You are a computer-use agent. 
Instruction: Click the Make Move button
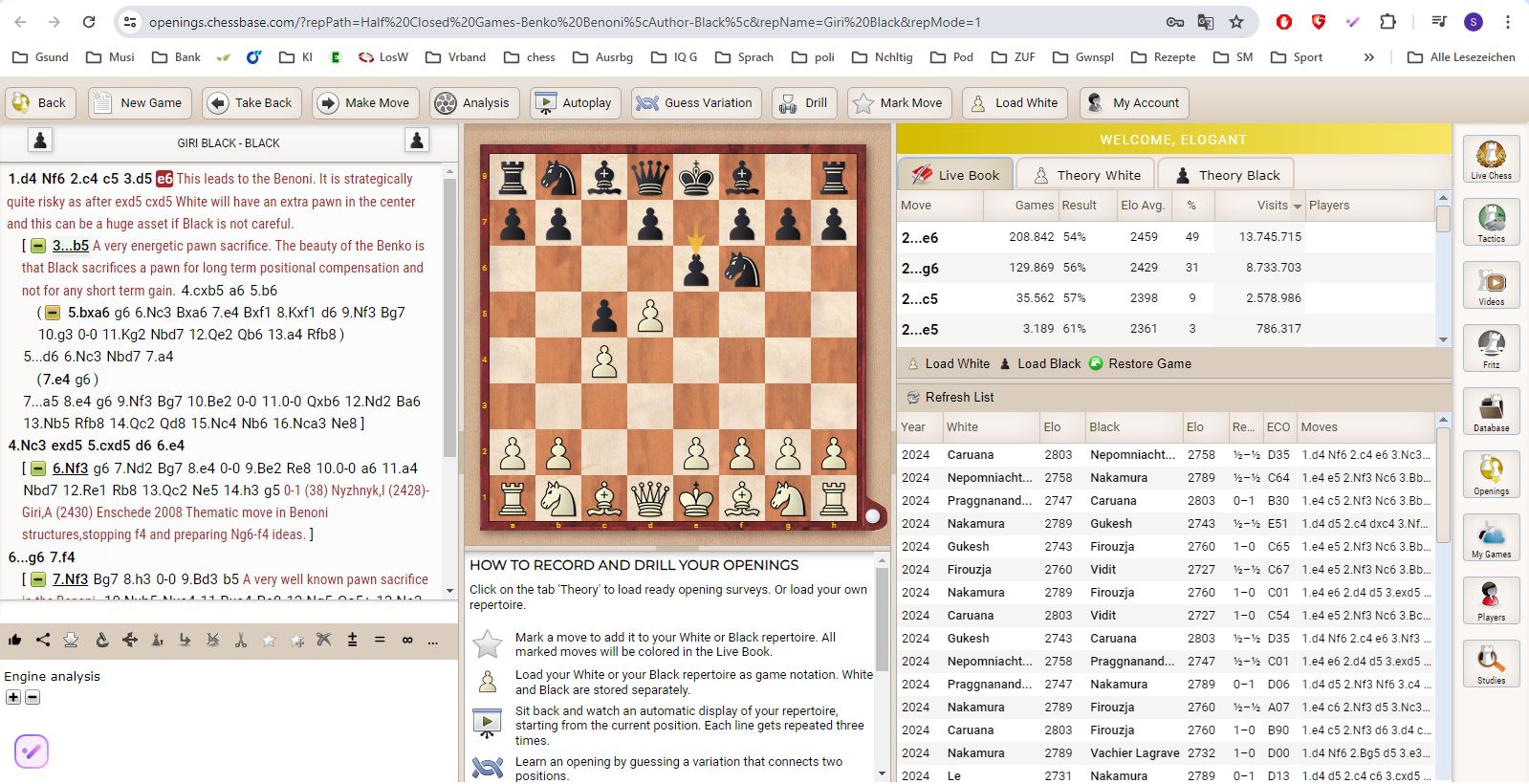[x=364, y=103]
